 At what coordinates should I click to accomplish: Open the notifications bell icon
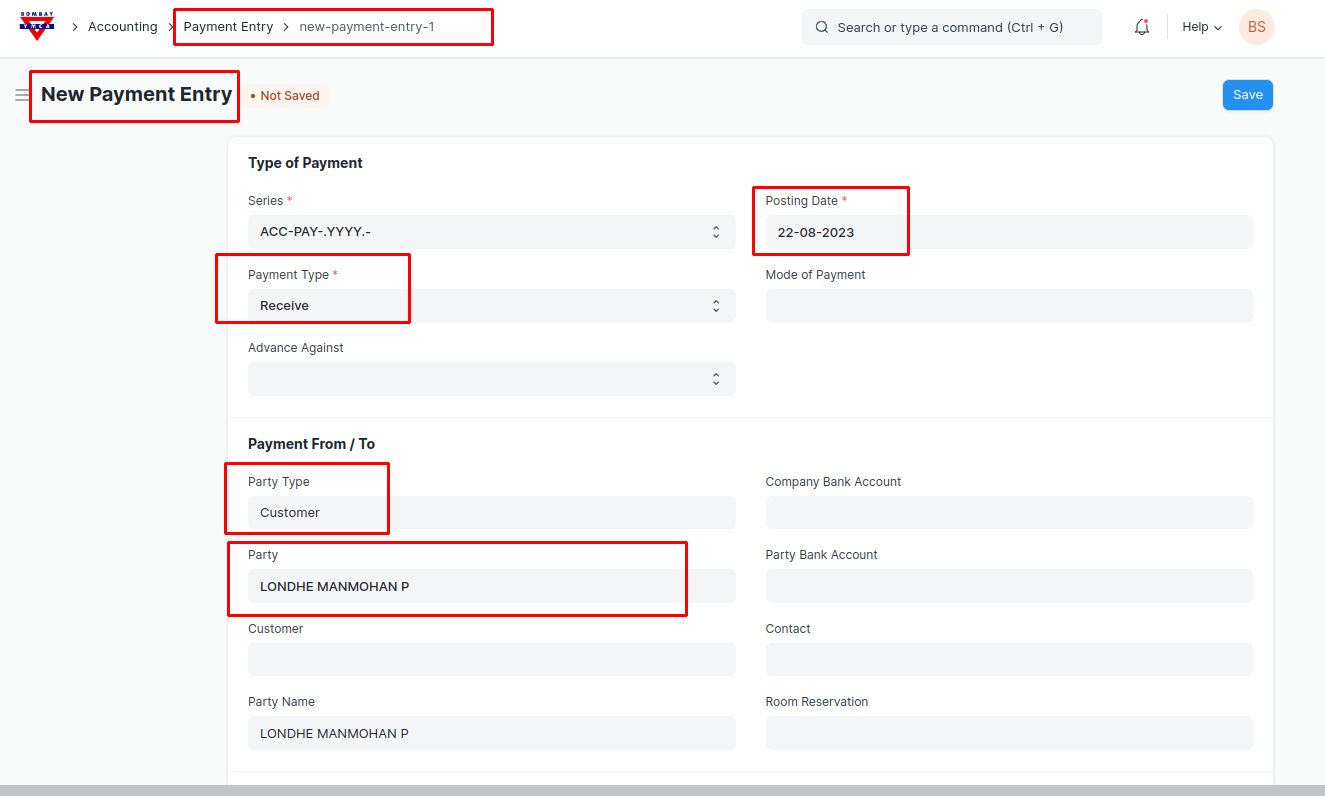click(x=1141, y=27)
